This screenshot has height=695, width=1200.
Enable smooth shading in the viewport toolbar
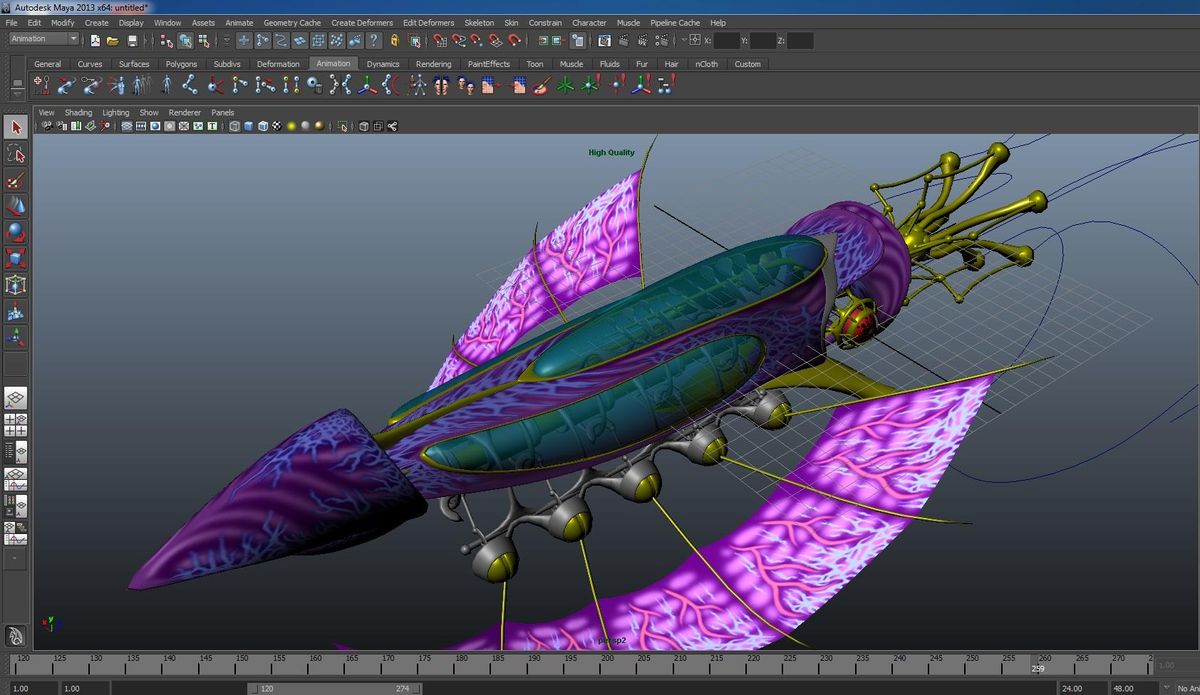coord(155,126)
